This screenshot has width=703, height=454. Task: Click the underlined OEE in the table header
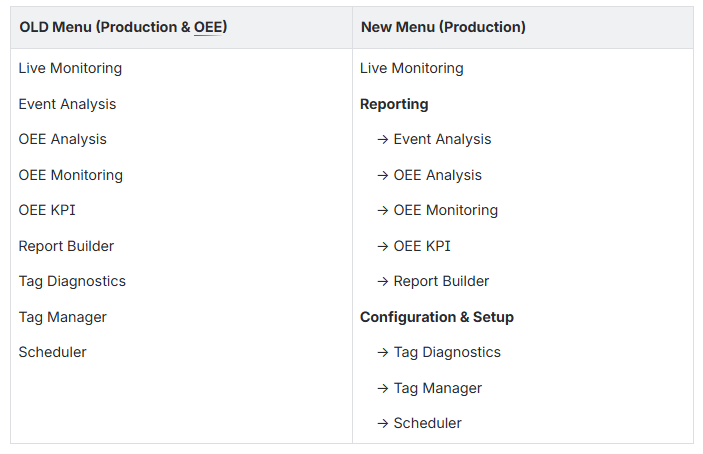point(208,27)
